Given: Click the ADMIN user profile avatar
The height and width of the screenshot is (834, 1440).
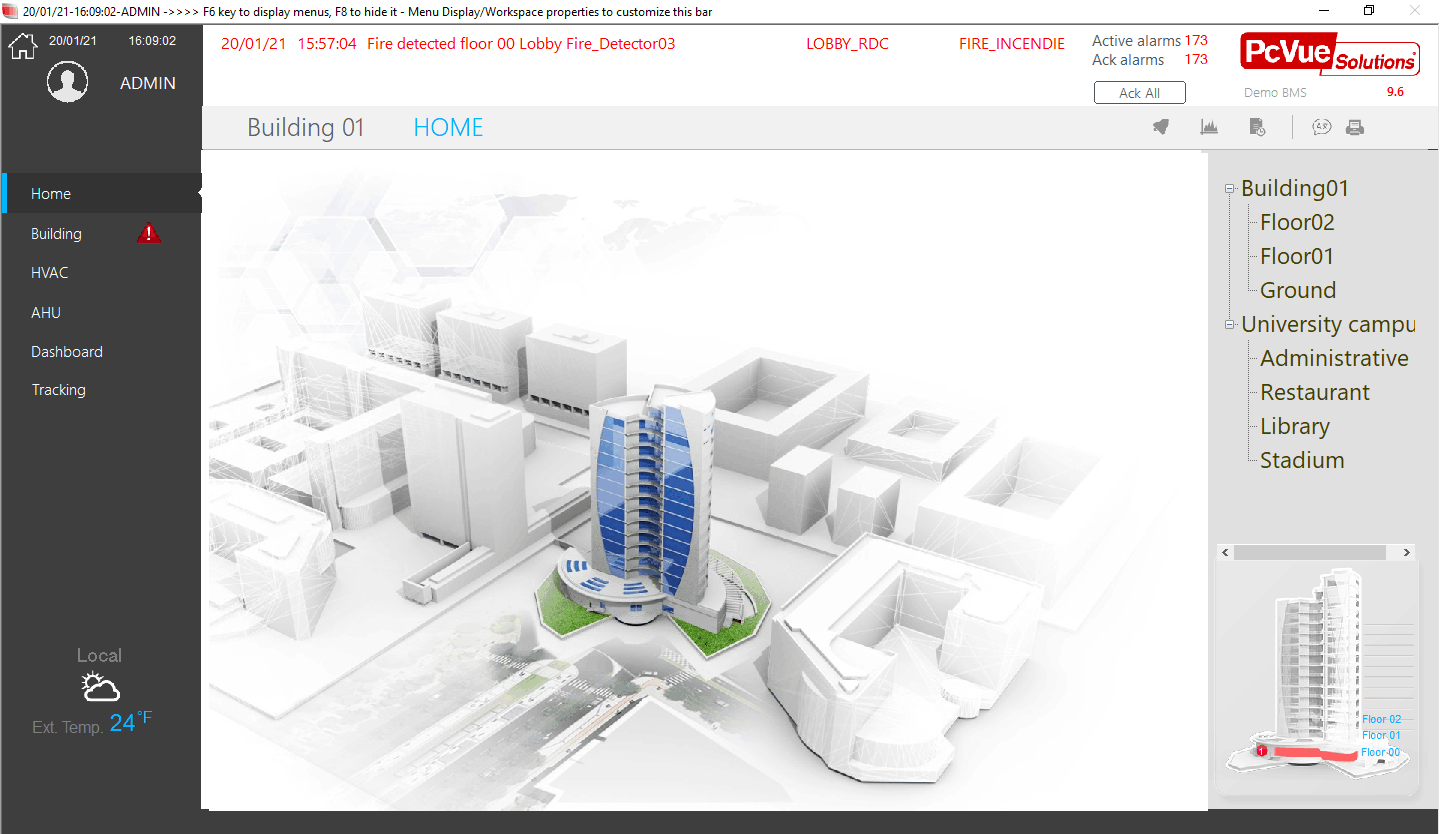Looking at the screenshot, I should coord(67,82).
